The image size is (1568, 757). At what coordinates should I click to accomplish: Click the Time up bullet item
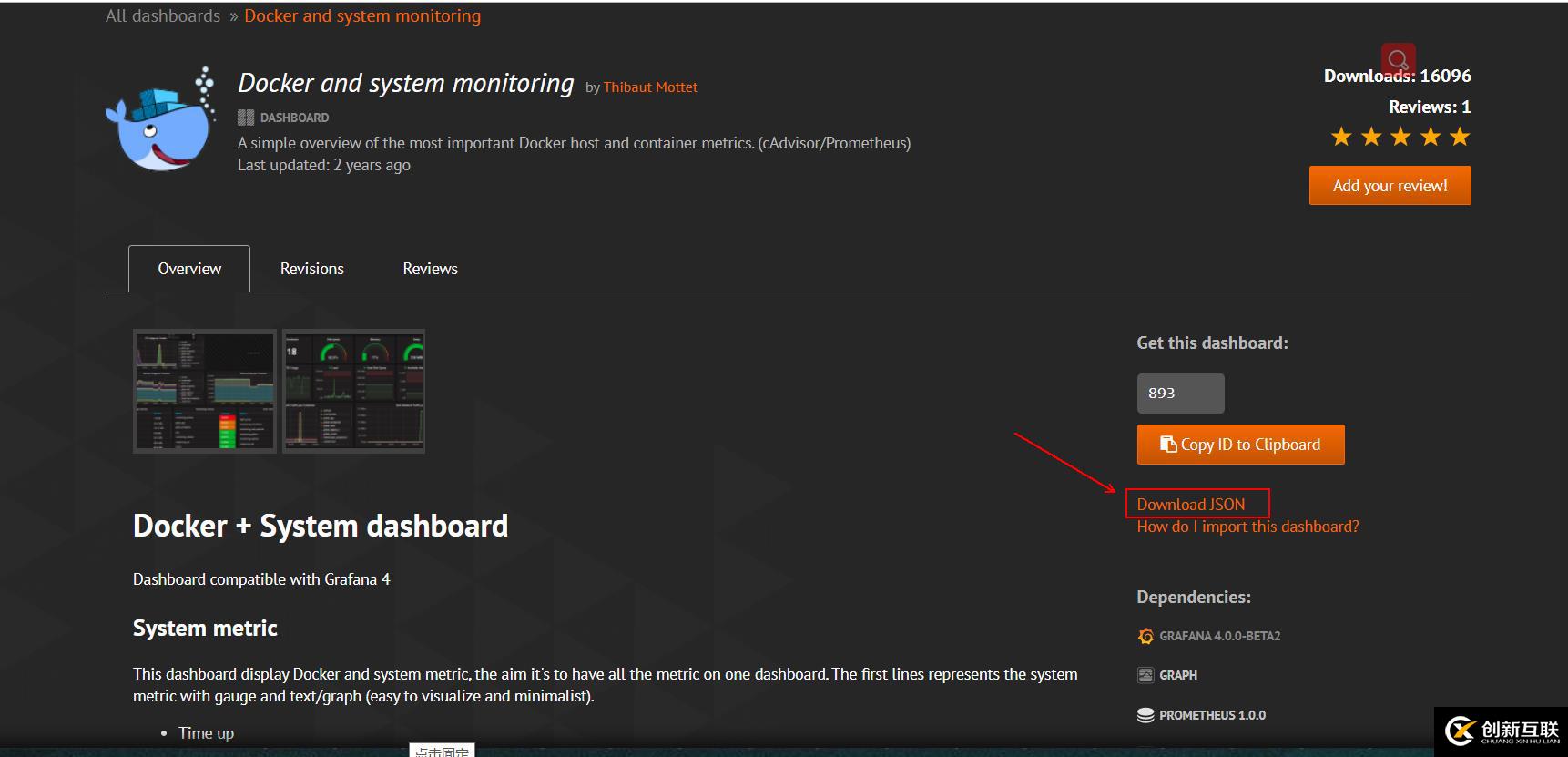(x=207, y=733)
